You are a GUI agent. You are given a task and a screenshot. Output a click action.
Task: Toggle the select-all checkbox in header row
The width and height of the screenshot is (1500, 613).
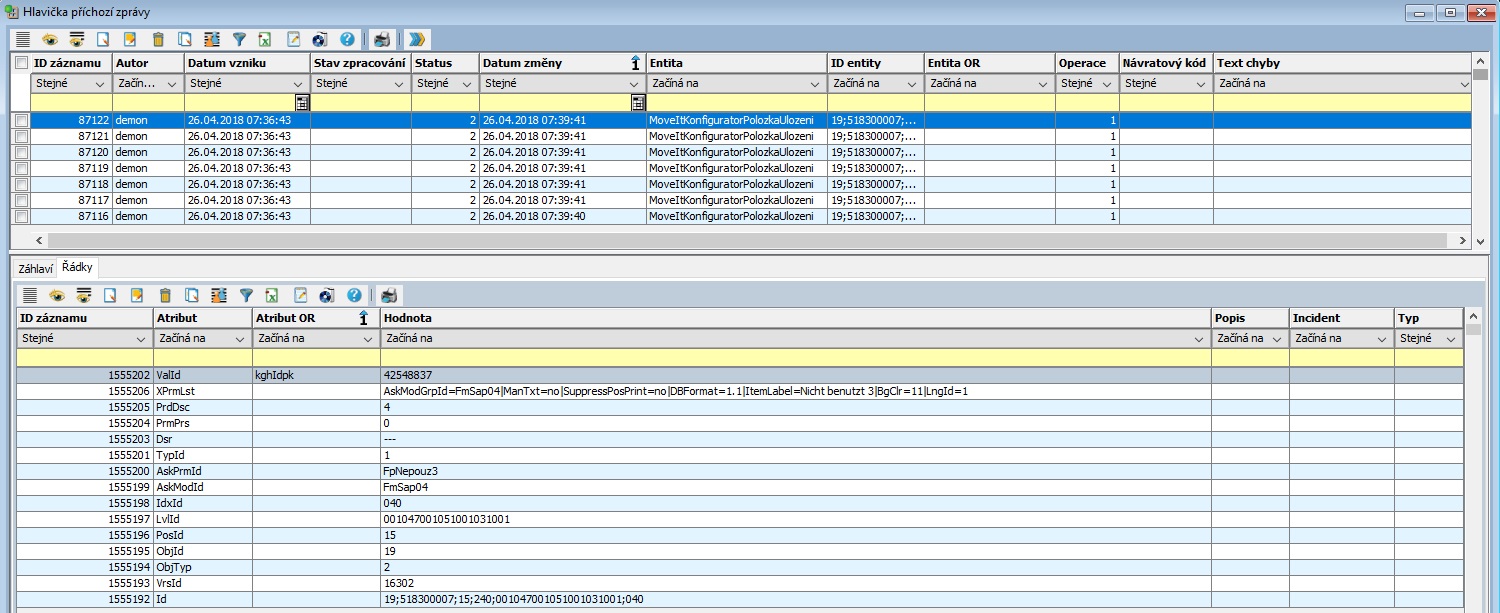tap(21, 63)
